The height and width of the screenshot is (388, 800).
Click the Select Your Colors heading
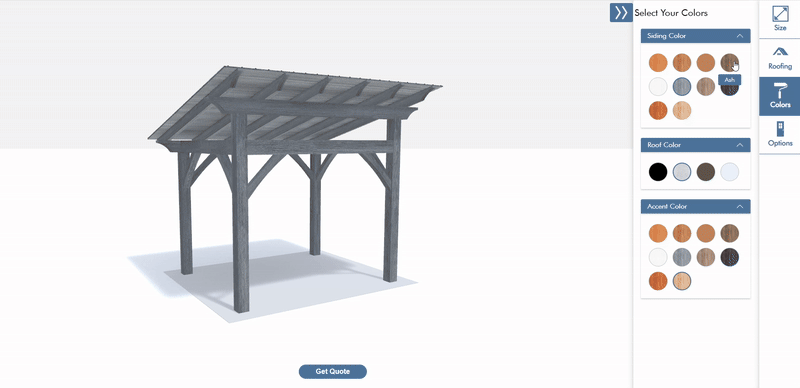click(671, 13)
